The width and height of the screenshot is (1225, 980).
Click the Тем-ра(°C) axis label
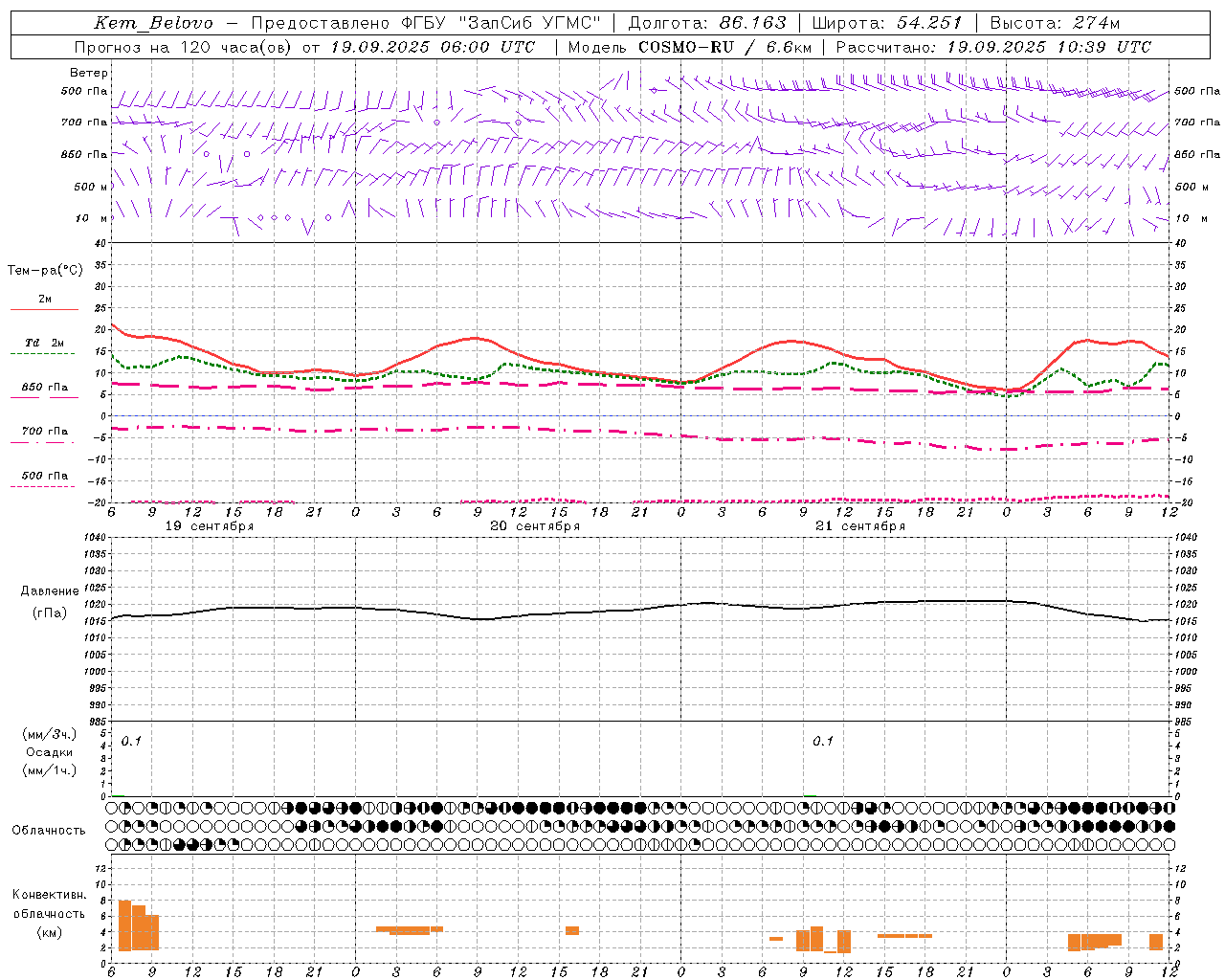45,271
